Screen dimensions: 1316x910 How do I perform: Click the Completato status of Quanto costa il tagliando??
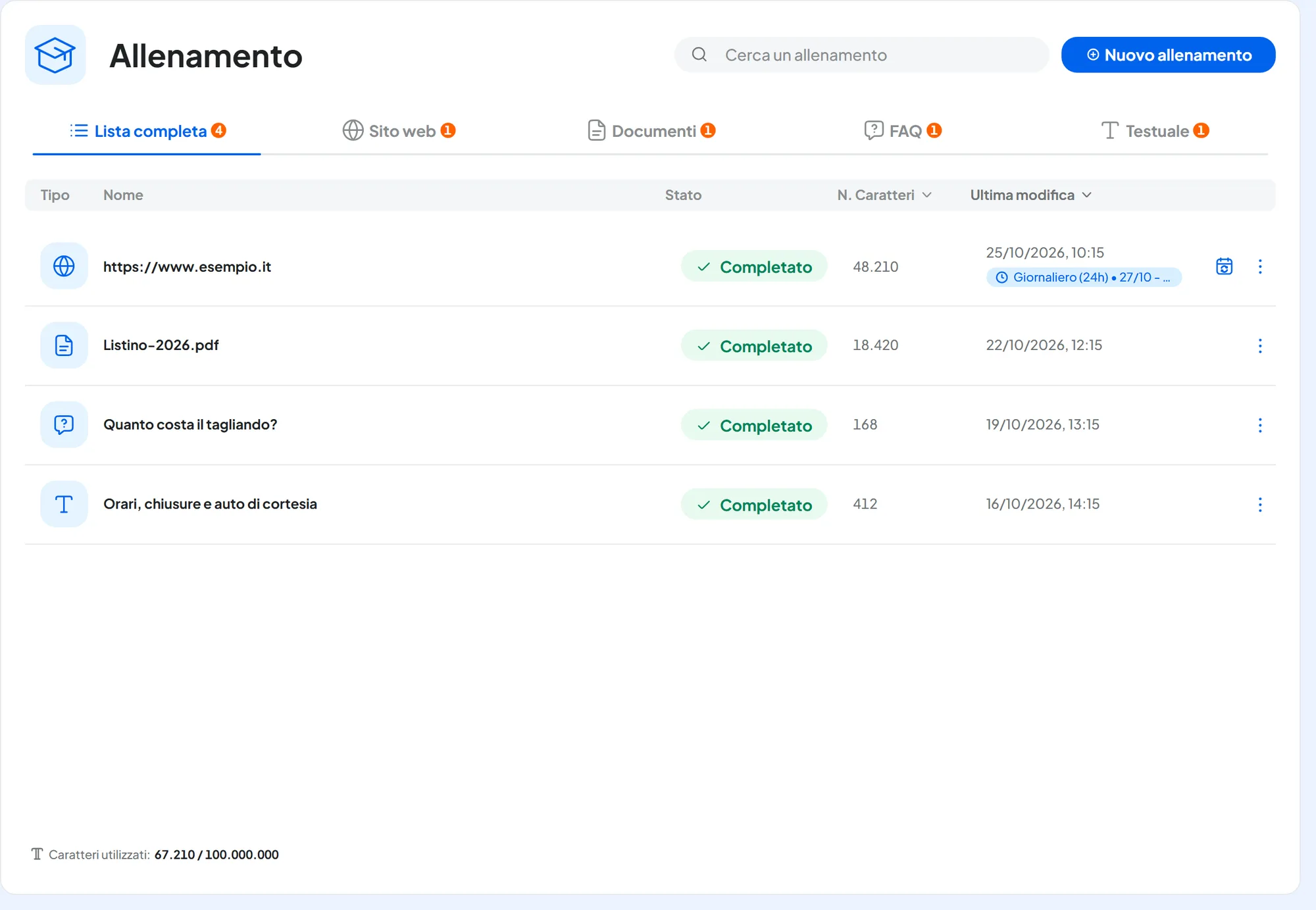point(754,425)
